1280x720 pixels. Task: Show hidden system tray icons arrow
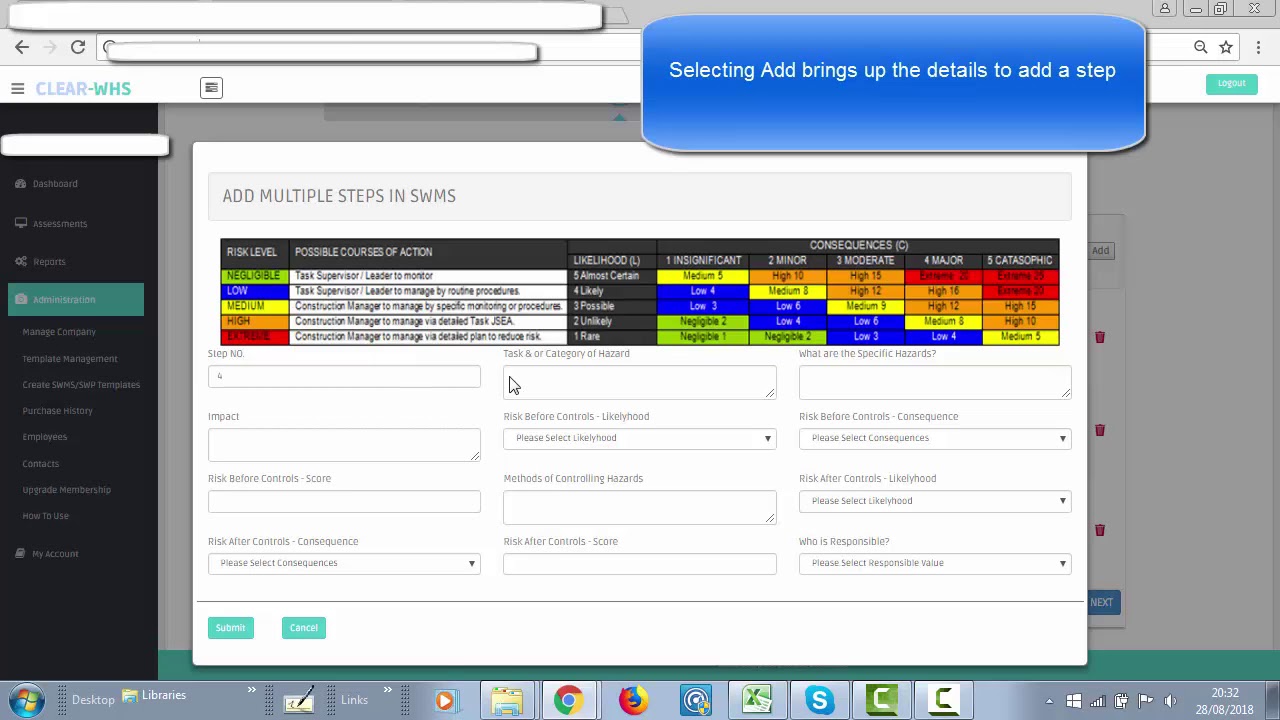coord(1049,701)
